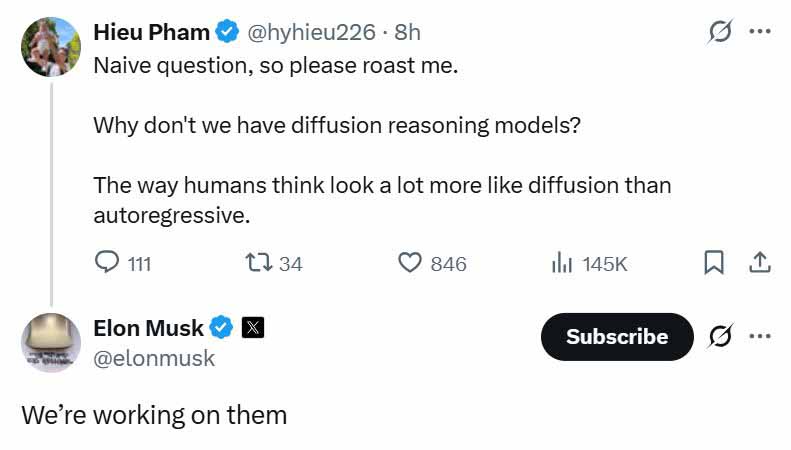Open more options on Elon Musk's reply
Screen dimensions: 791x450
(760, 336)
